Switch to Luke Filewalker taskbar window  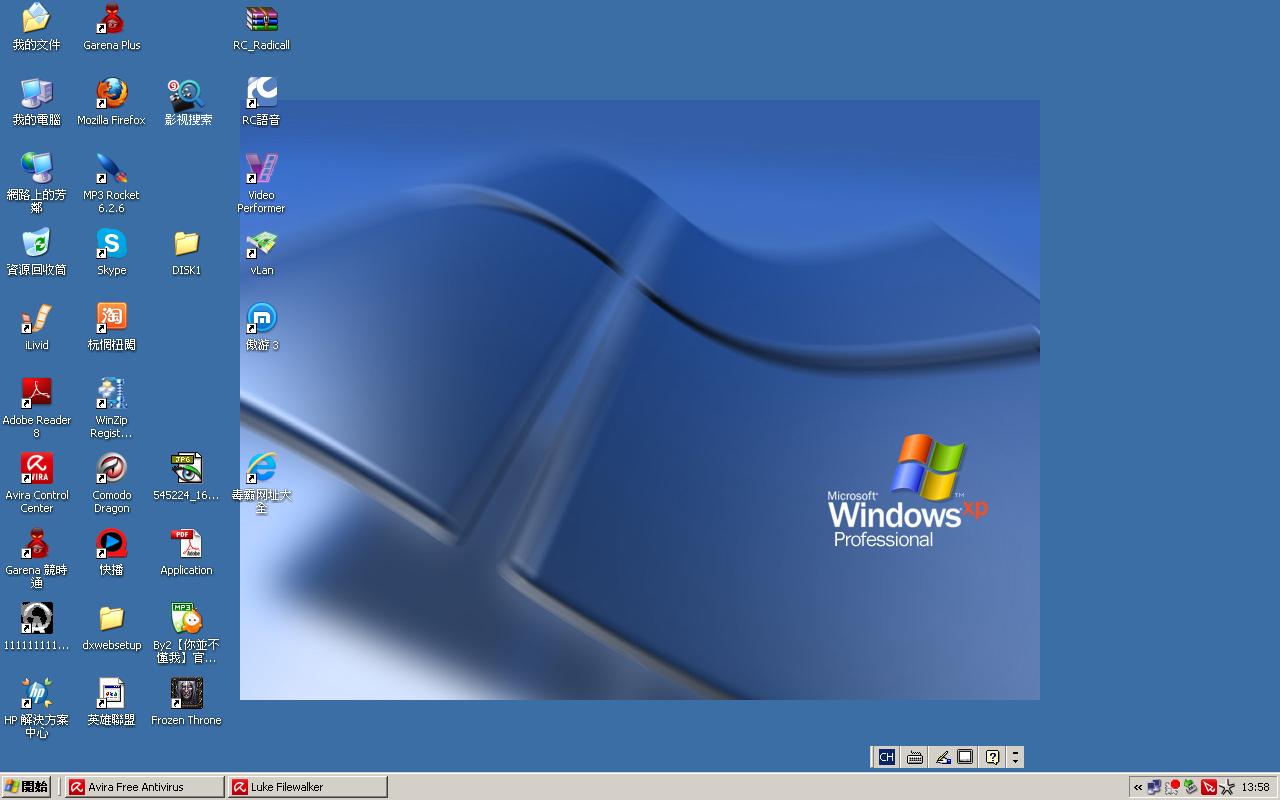(307, 787)
